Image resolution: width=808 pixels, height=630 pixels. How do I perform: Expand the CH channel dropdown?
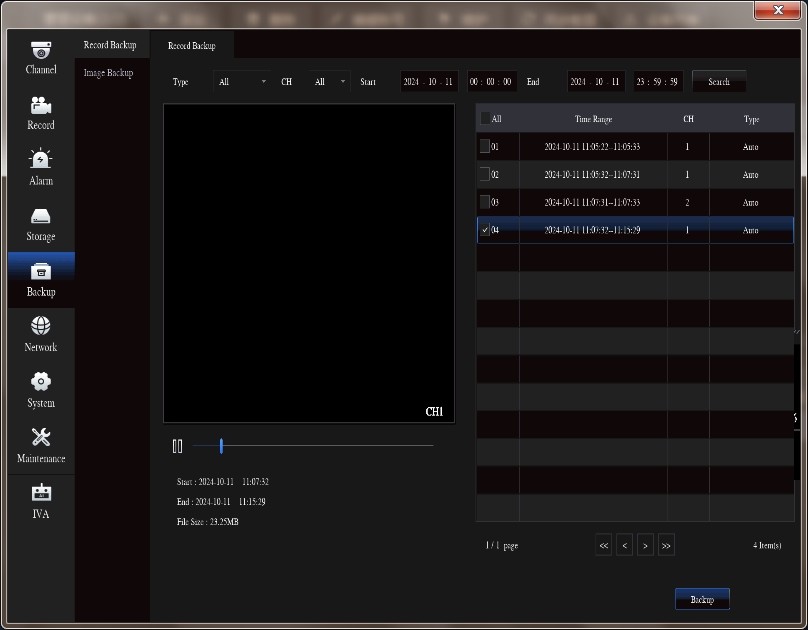[x=330, y=82]
